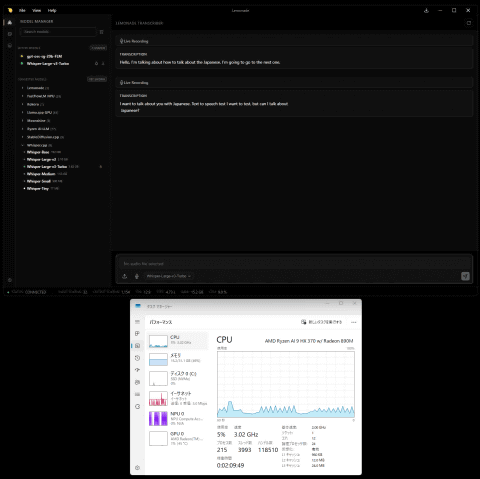Select the memory performance item in Task Manager
This screenshot has height=479, width=480.
(x=177, y=359)
